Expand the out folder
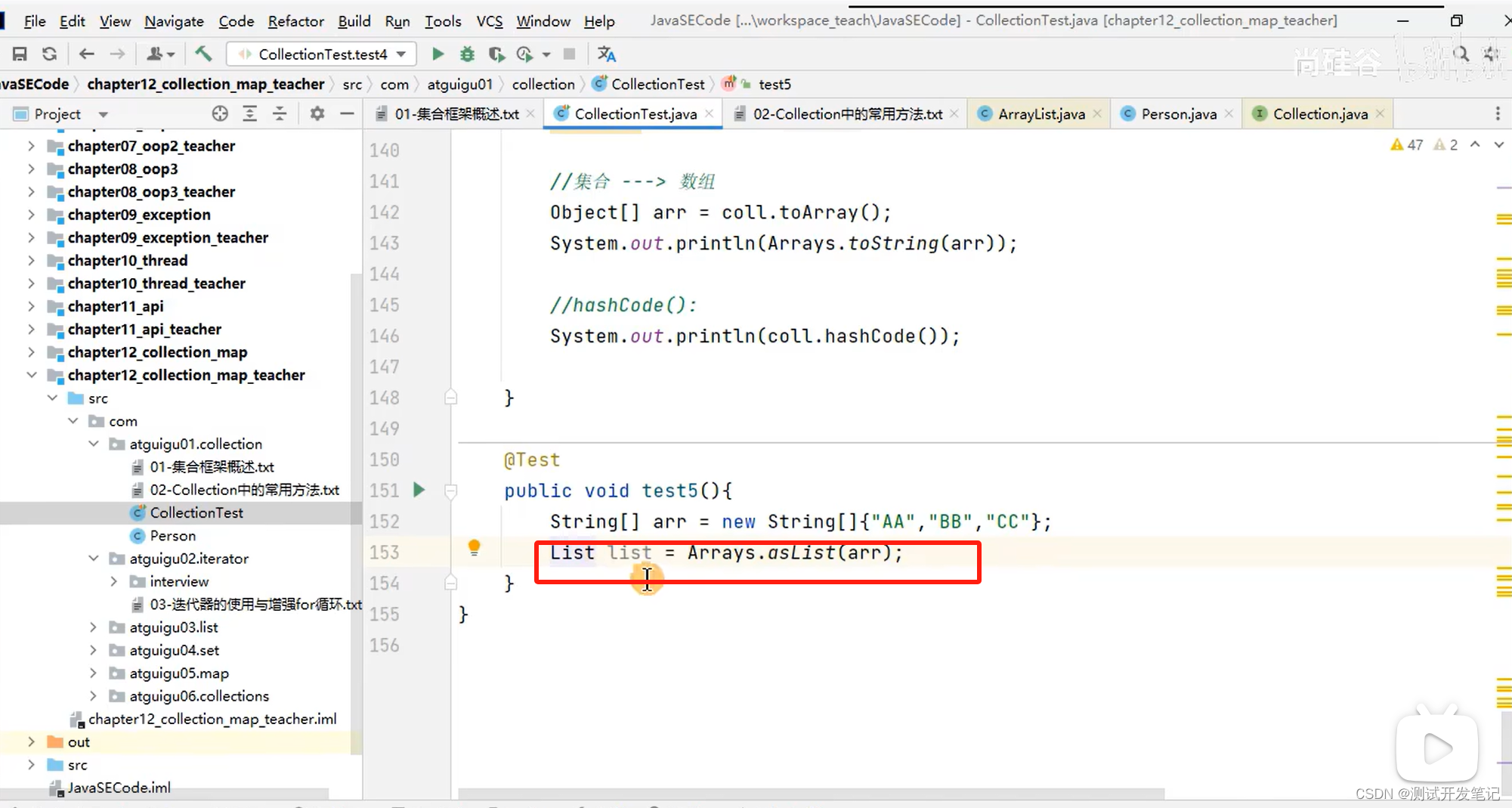The image size is (1512, 808). [x=31, y=741]
